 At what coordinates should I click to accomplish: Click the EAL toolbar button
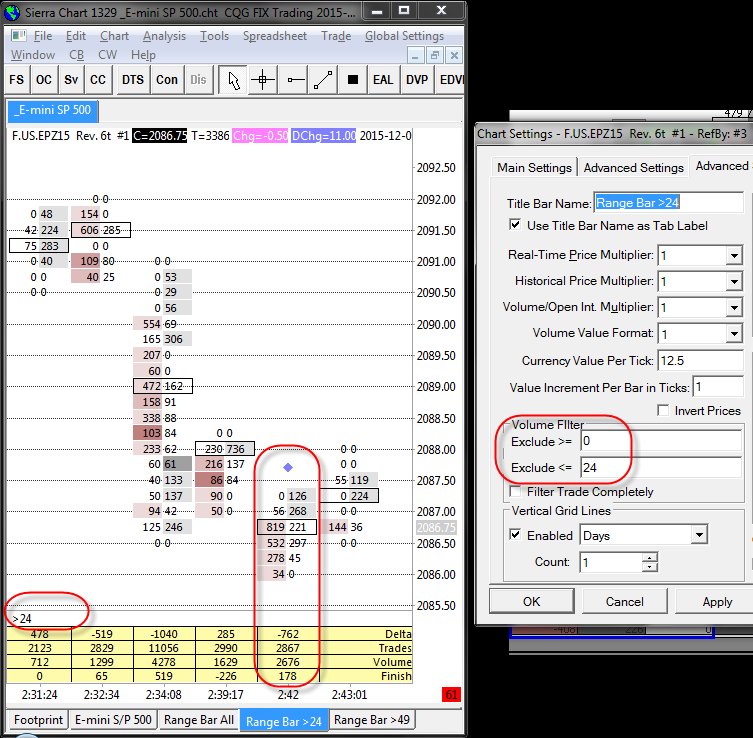coord(383,80)
